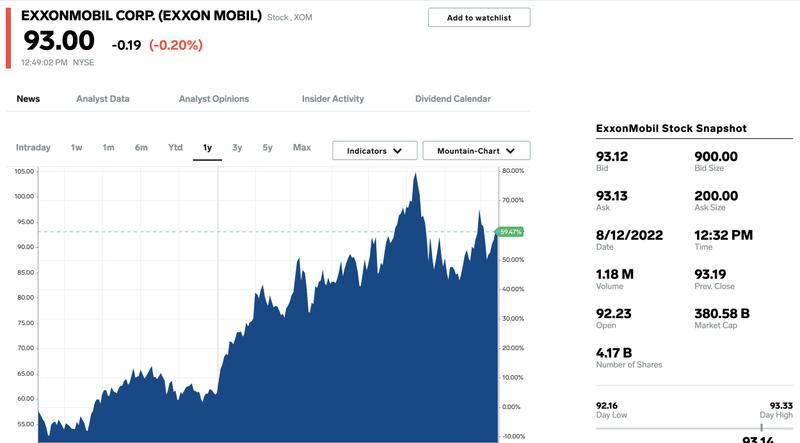Screen dimensions: 800x443
Task: Click the 105.00 y-axis label
Action: (x=24, y=171)
